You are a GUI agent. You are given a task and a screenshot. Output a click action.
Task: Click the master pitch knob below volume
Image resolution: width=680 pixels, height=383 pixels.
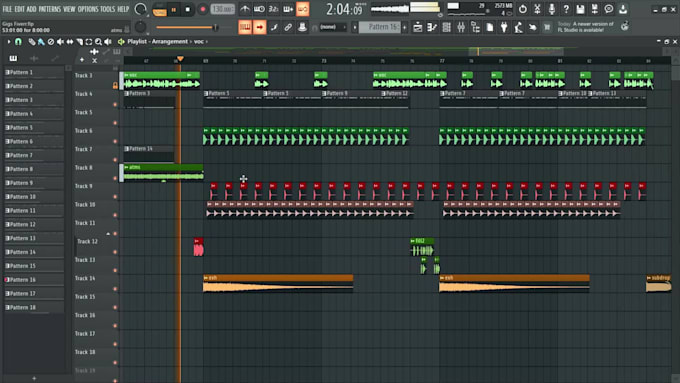(140, 27)
